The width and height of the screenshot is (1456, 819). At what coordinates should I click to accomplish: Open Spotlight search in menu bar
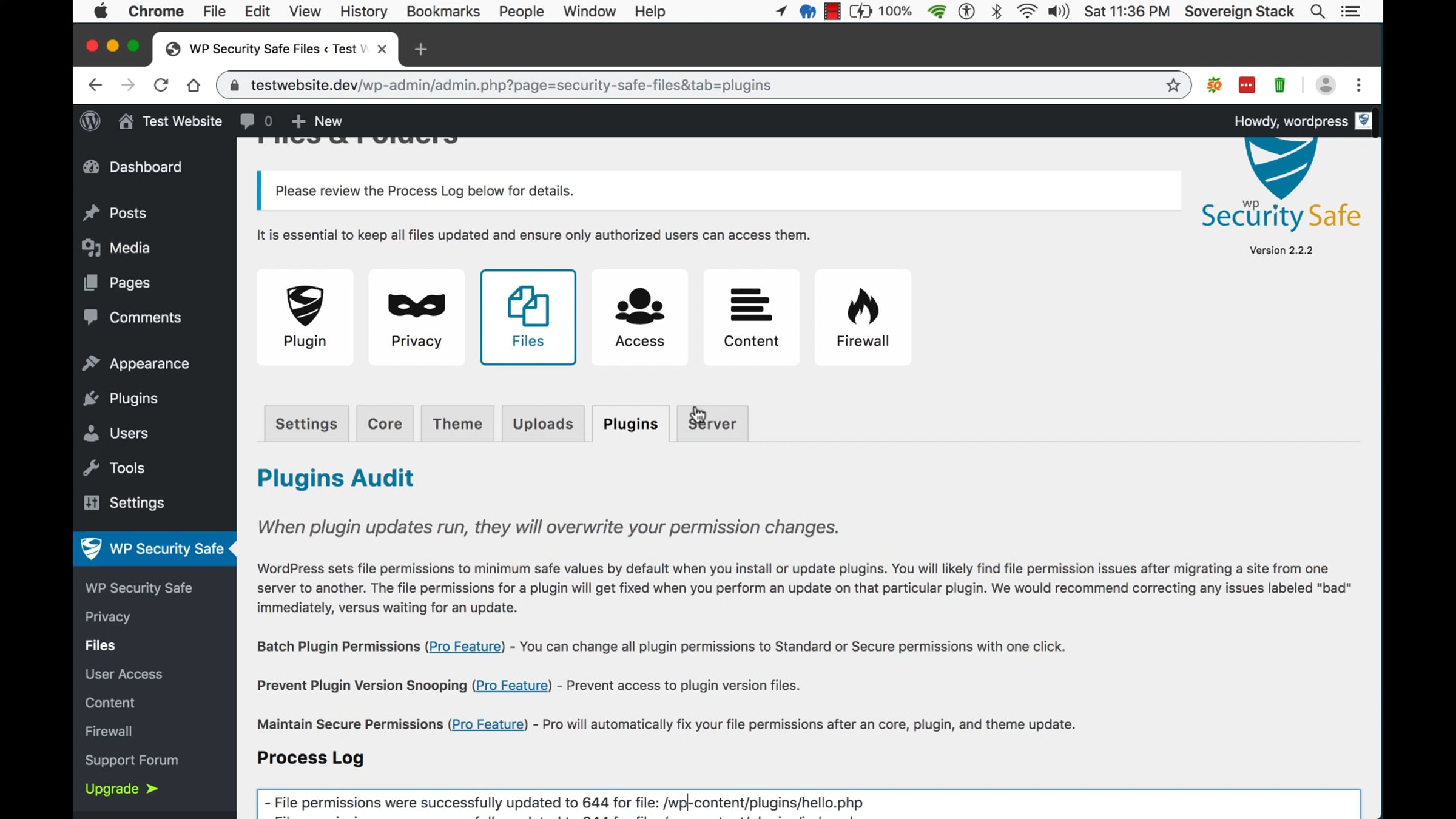coord(1317,12)
